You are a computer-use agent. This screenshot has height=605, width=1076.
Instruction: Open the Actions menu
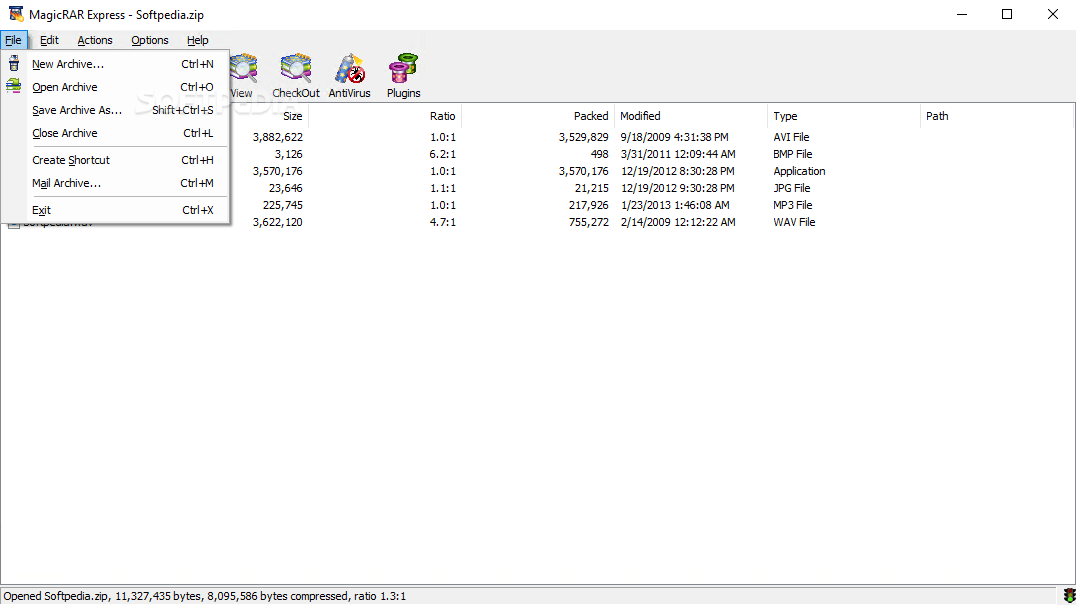(95, 40)
